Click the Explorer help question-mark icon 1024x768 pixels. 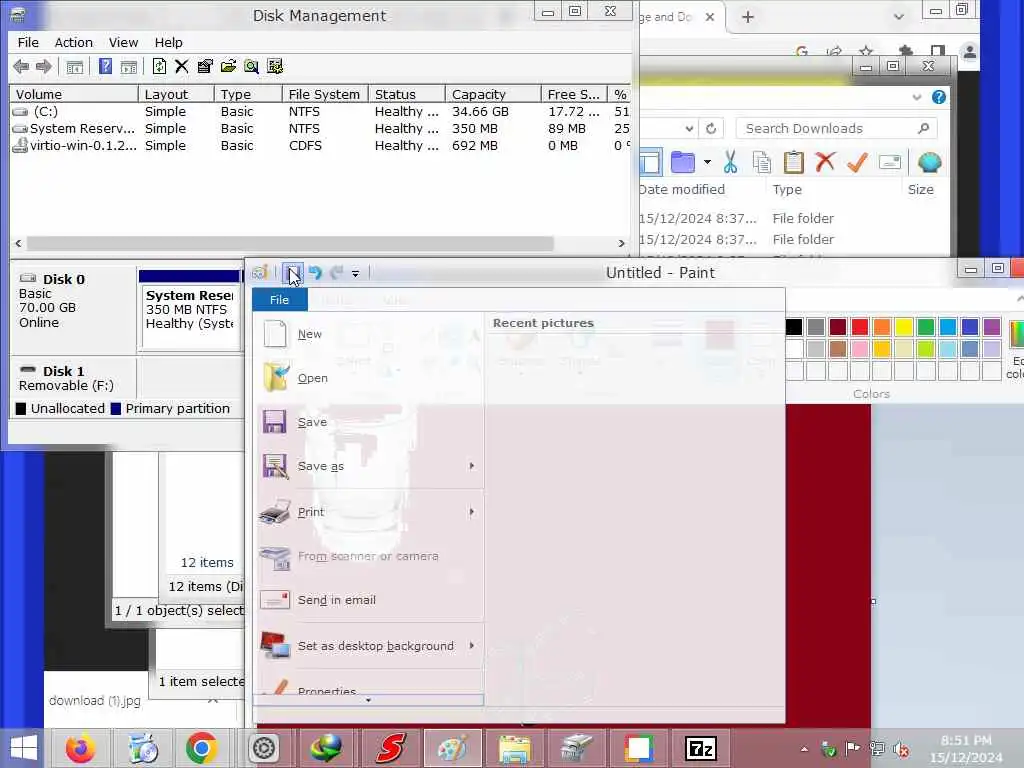938,97
